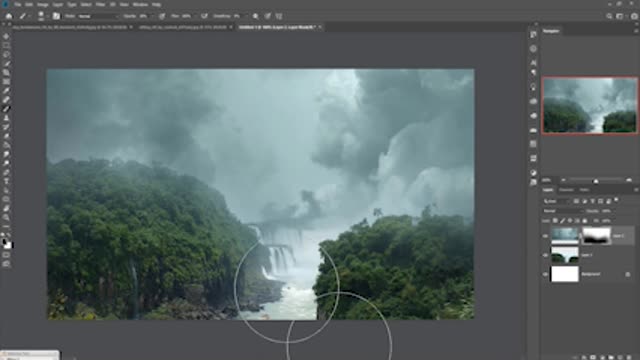The height and width of the screenshot is (360, 640).
Task: Switch to the first document tab
Action: [69, 27]
